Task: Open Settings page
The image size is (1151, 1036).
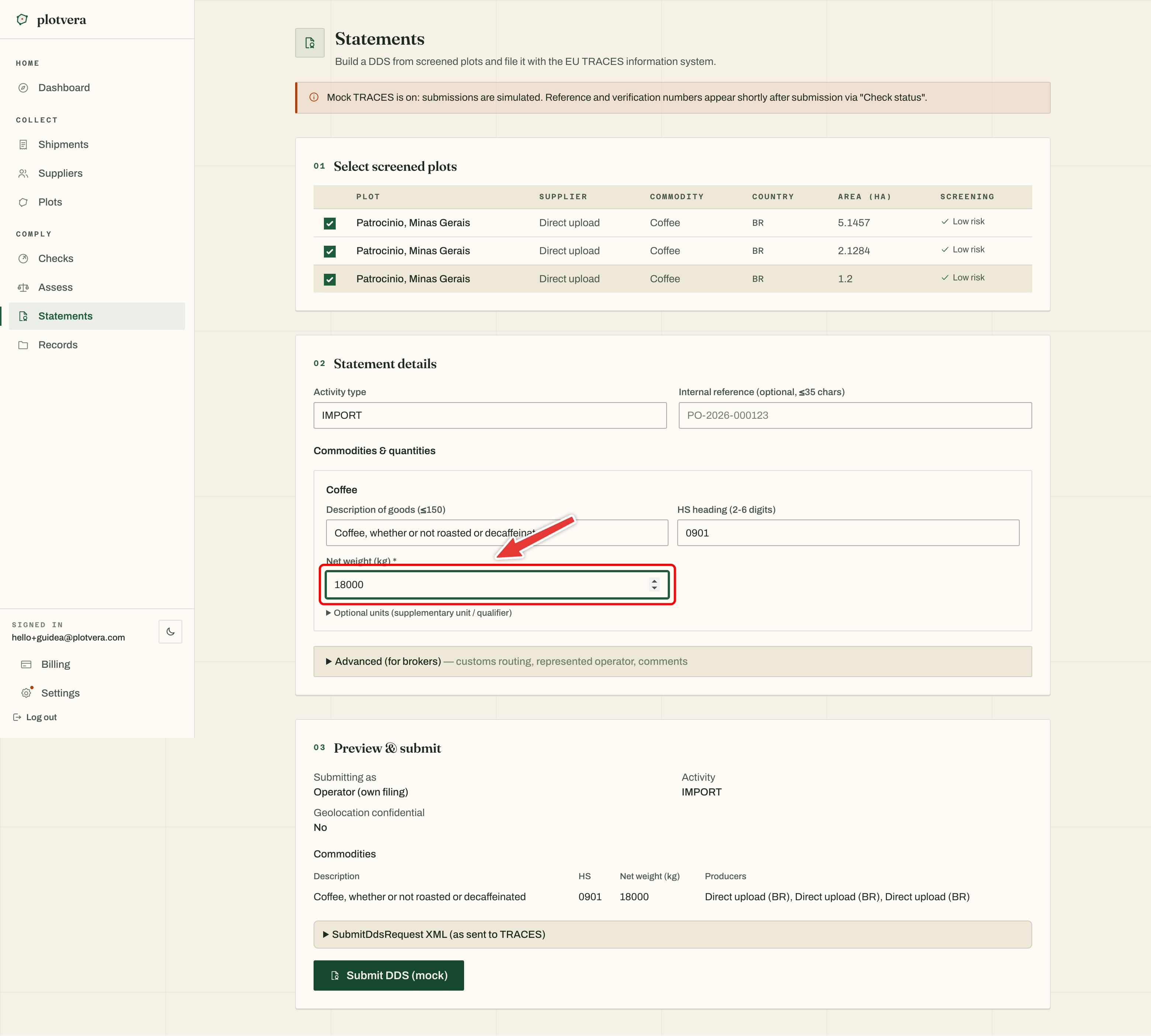Action: [x=97, y=693]
